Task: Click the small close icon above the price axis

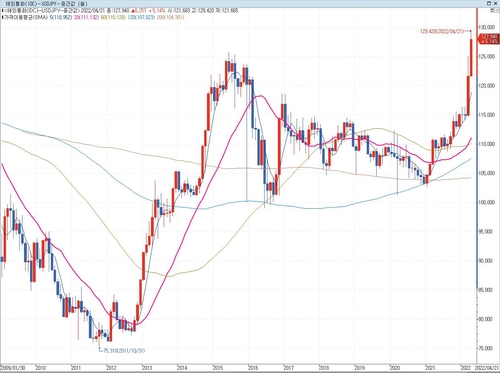Action: [x=497, y=10]
